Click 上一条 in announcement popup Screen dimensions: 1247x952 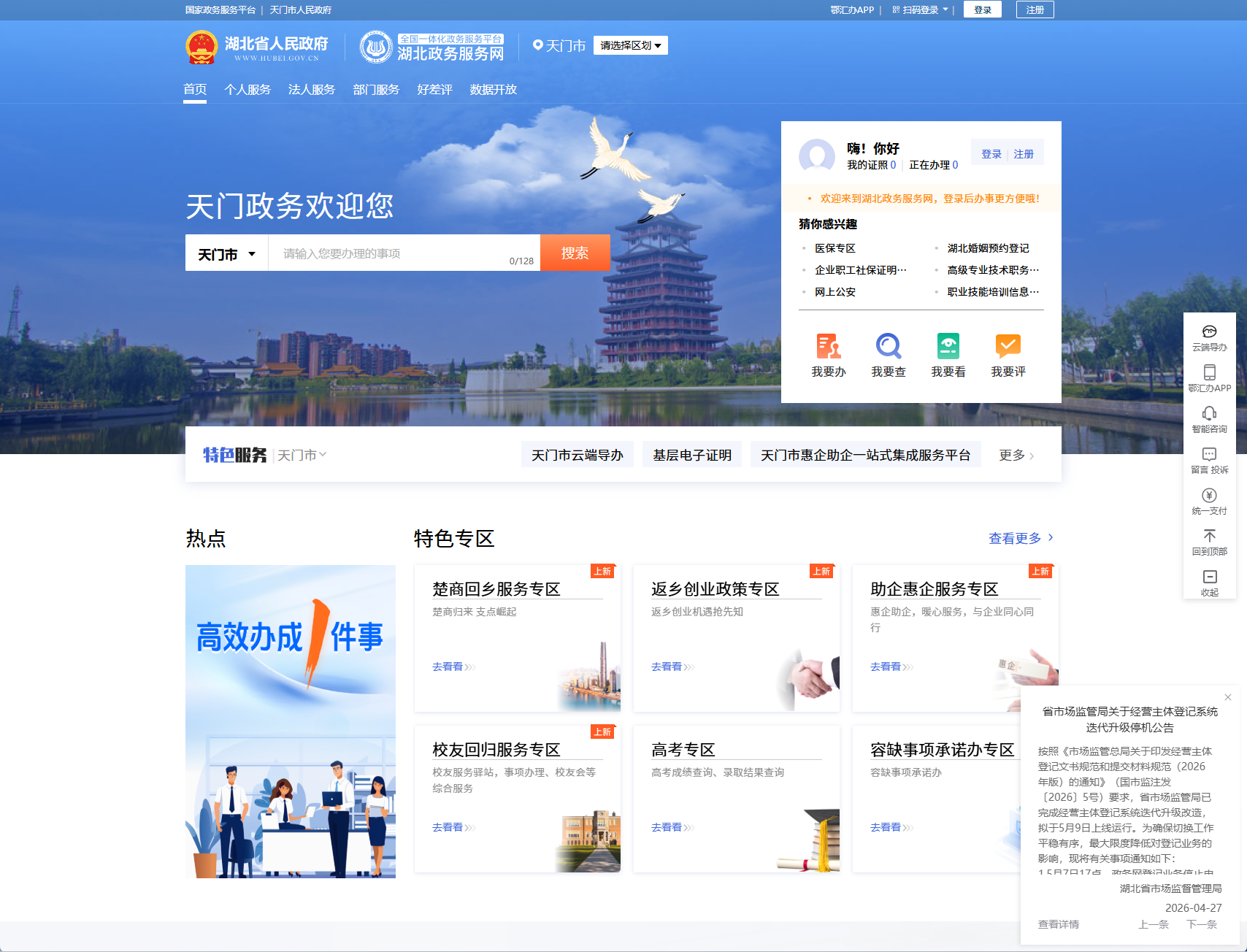(1154, 924)
